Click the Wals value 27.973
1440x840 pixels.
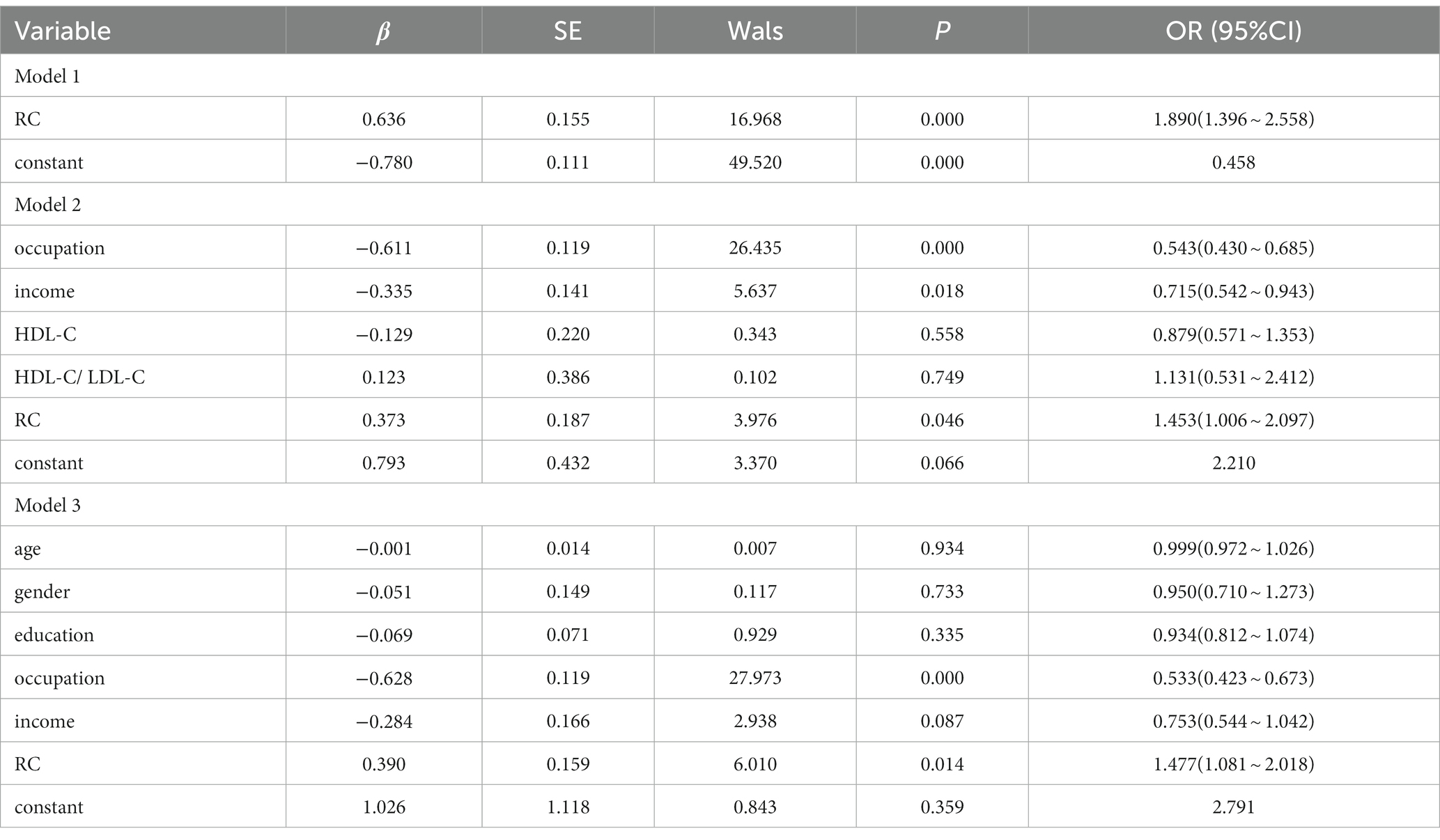click(755, 678)
